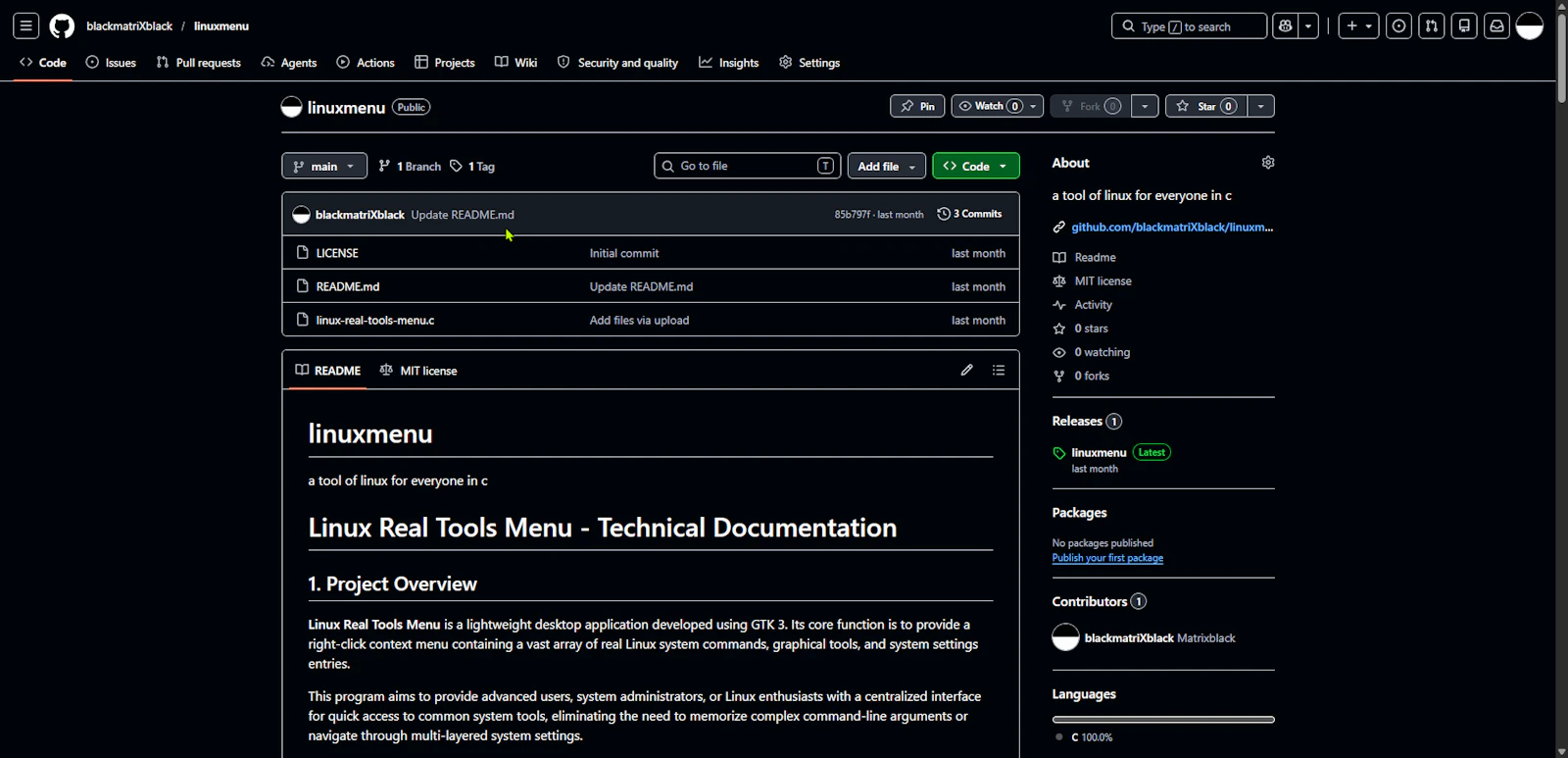Screen dimensions: 1568x758
Task: Open the hamburger navigation menu
Action: coord(26,26)
